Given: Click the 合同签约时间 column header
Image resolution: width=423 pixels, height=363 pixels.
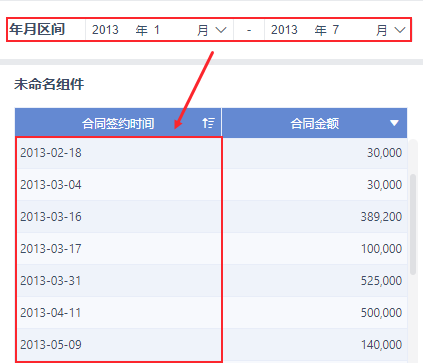Looking at the screenshot, I should 118,123.
